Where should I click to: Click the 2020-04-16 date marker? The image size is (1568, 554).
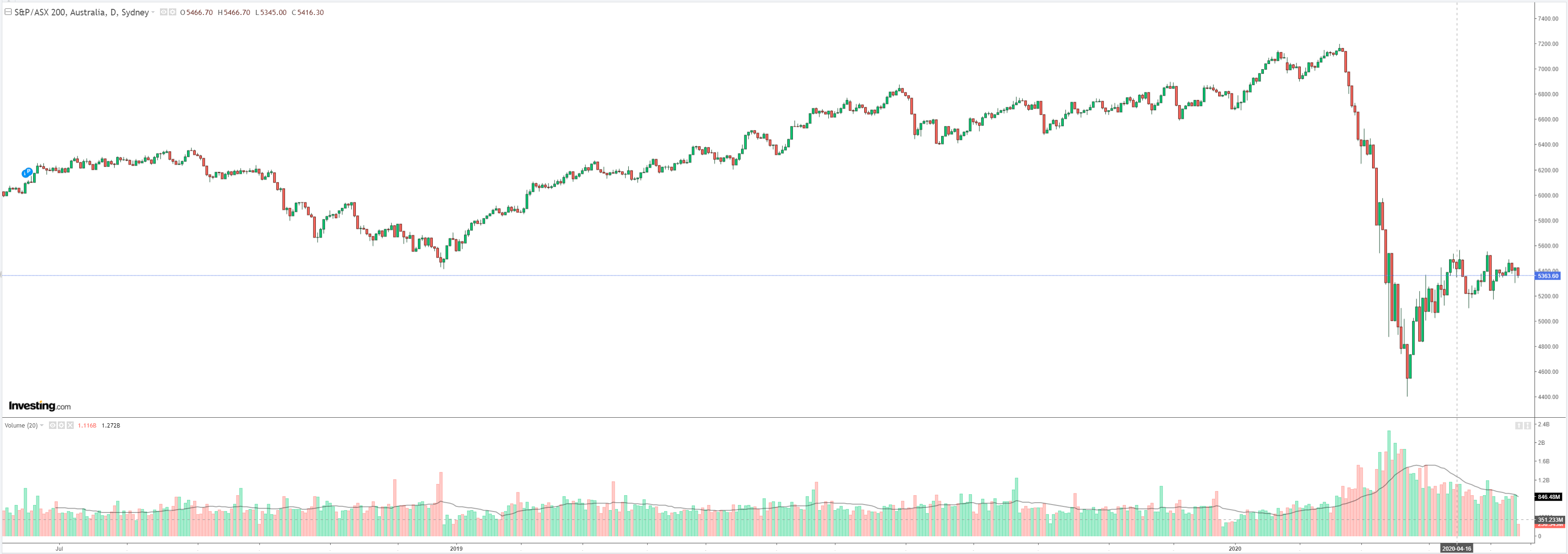click(x=1456, y=548)
